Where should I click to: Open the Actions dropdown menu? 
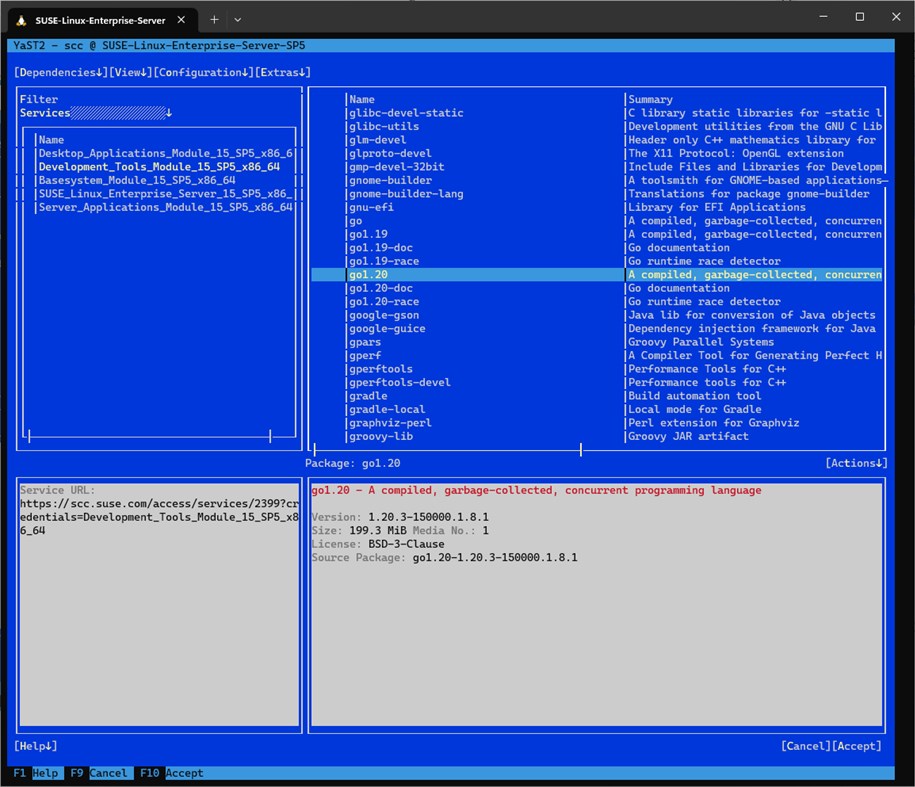point(856,463)
